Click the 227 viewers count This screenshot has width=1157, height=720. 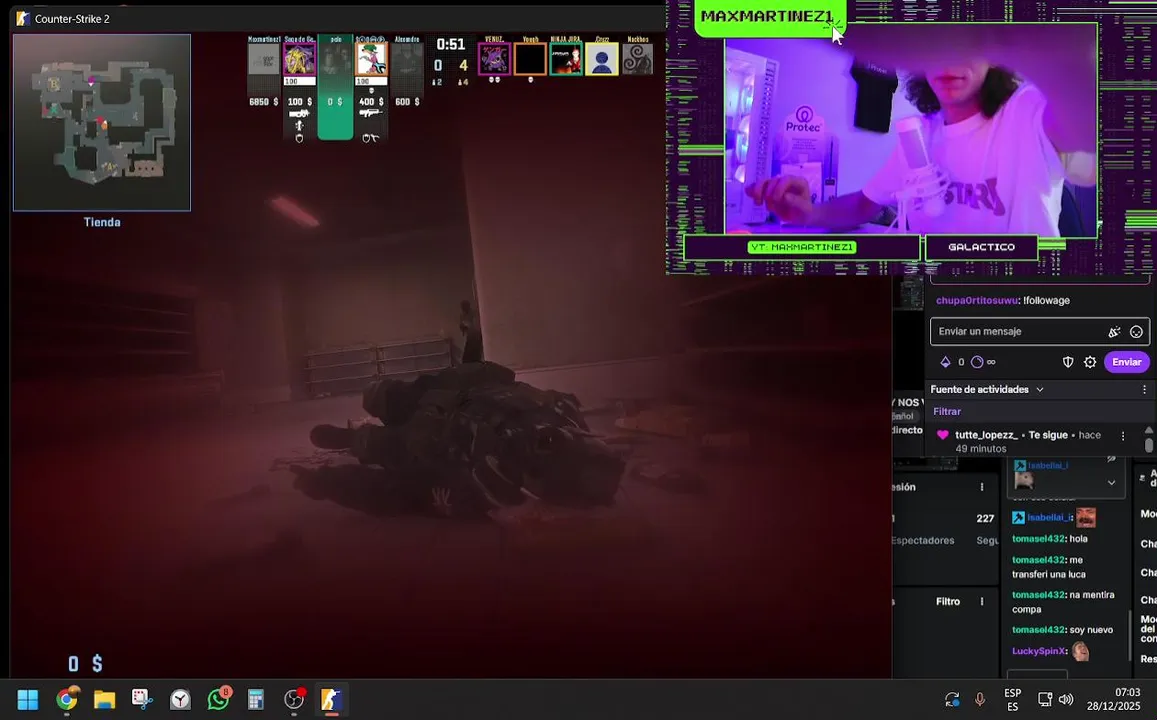(x=985, y=519)
